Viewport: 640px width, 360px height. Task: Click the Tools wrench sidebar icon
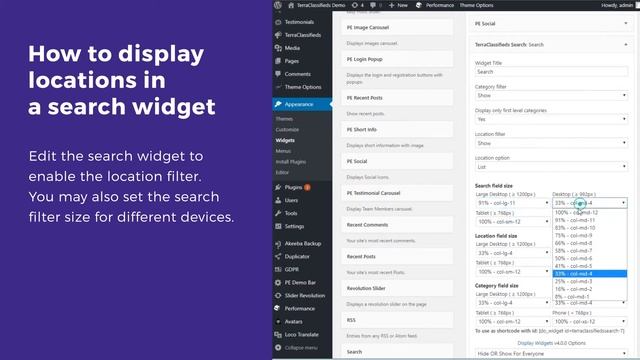point(278,213)
